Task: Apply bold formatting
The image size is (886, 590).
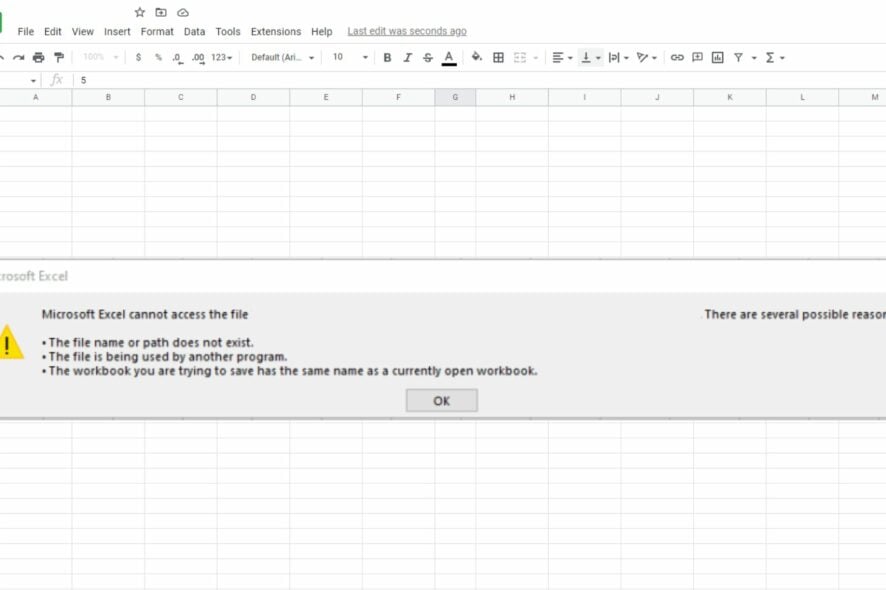Action: click(x=387, y=57)
